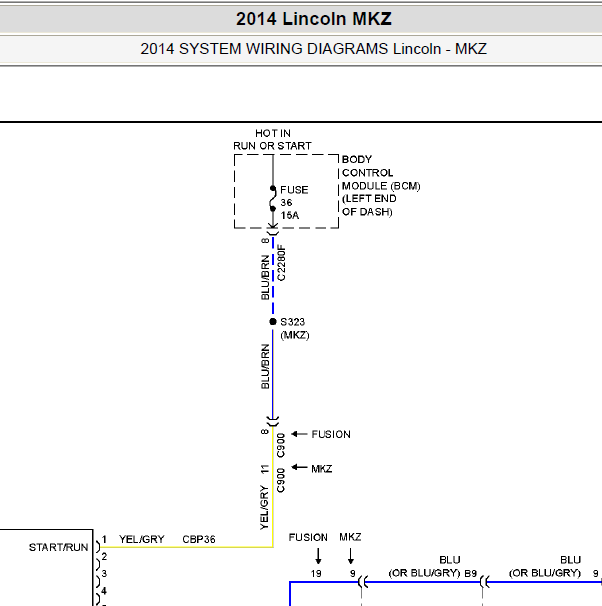The image size is (602, 606).
Task: Click '(LEFT END' location text
Action: (369, 199)
